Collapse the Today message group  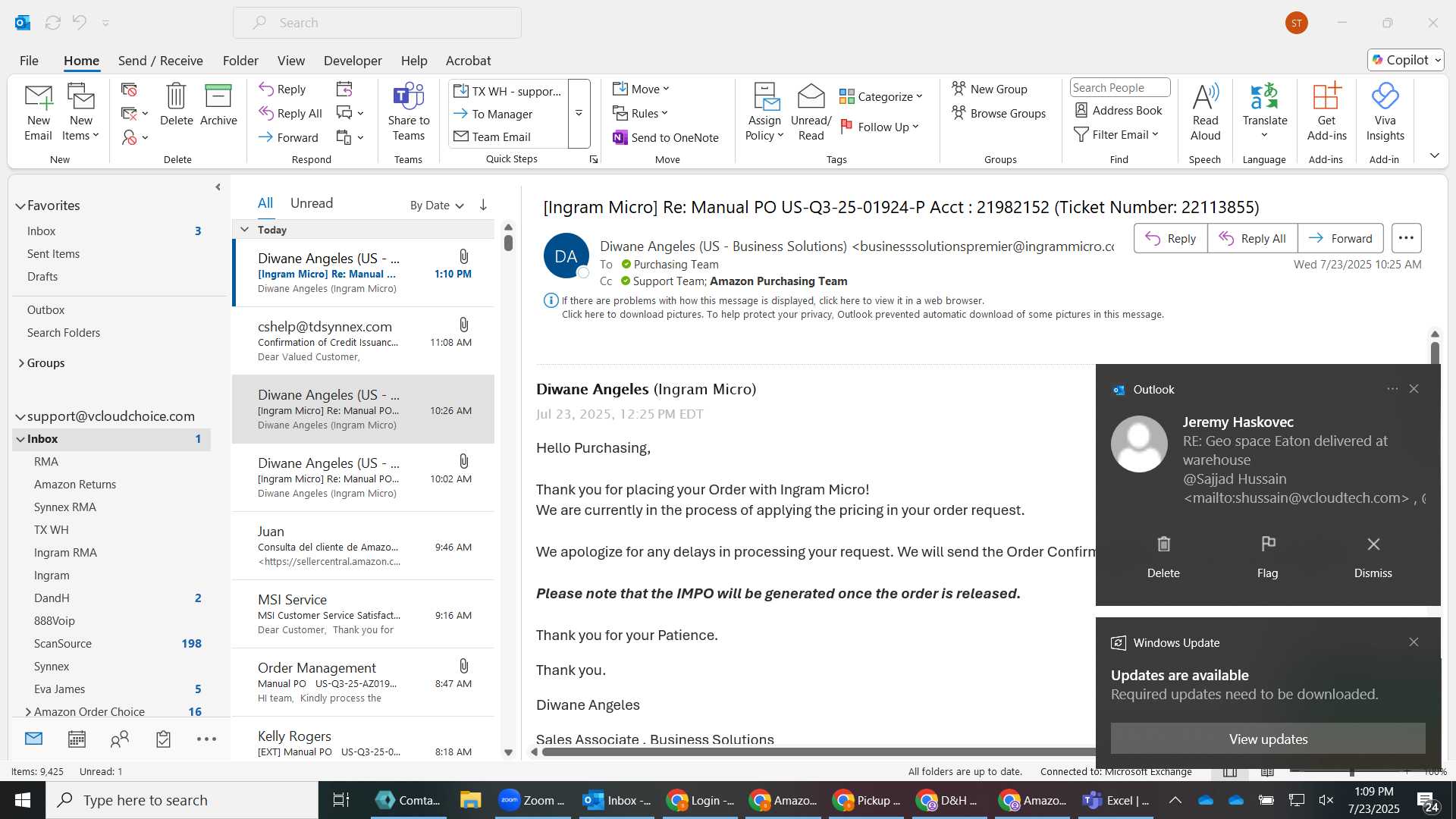[244, 230]
